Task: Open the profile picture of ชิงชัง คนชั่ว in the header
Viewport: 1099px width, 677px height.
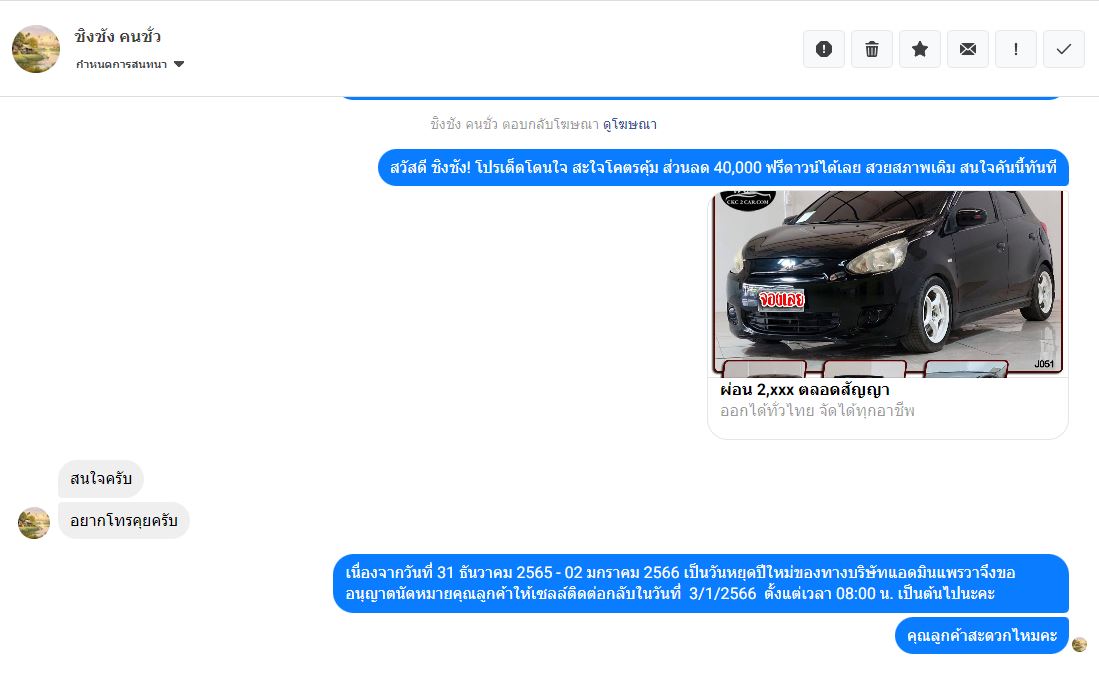Action: click(x=36, y=49)
